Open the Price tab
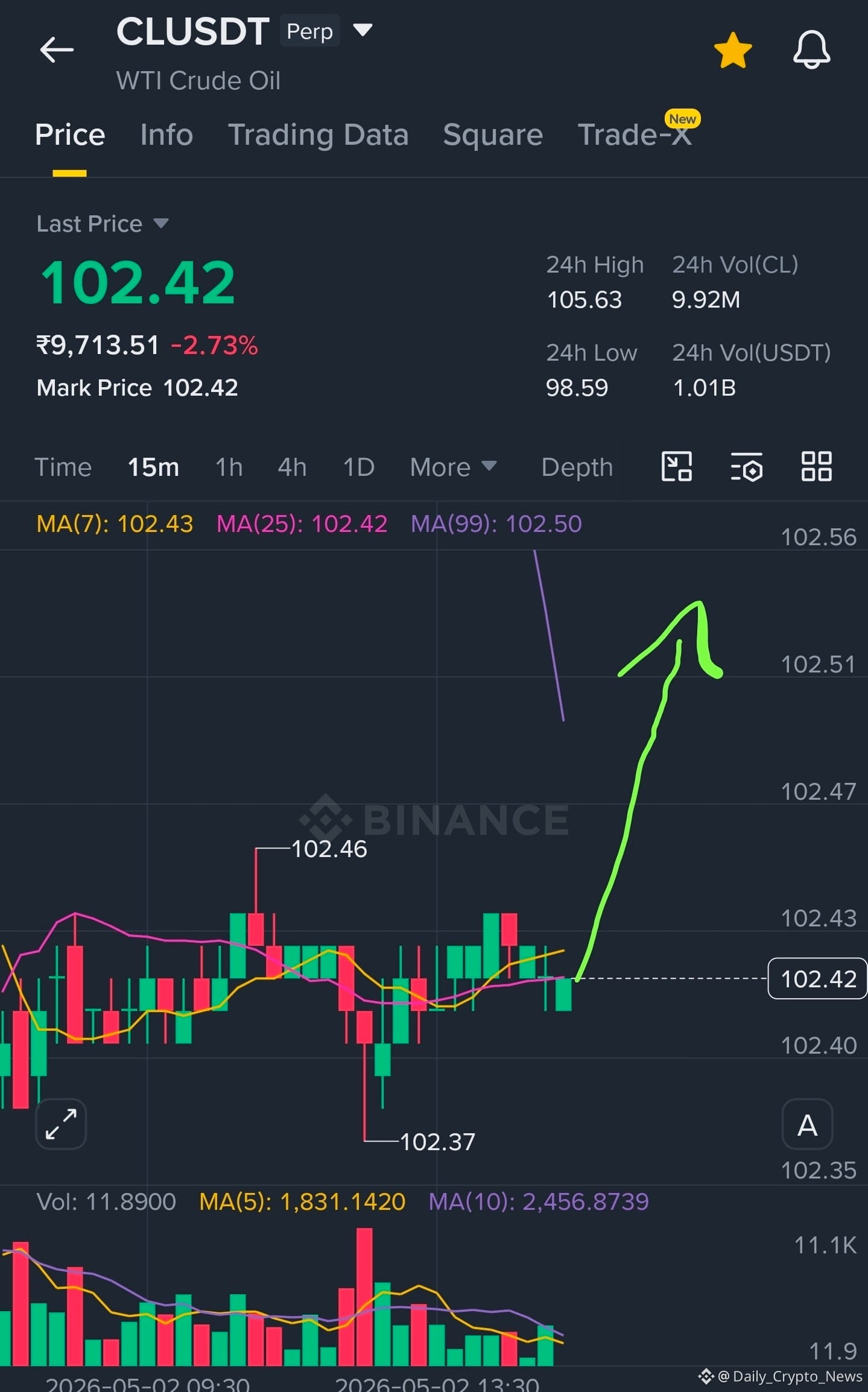Screen dimensions: 868x1392 (x=70, y=134)
